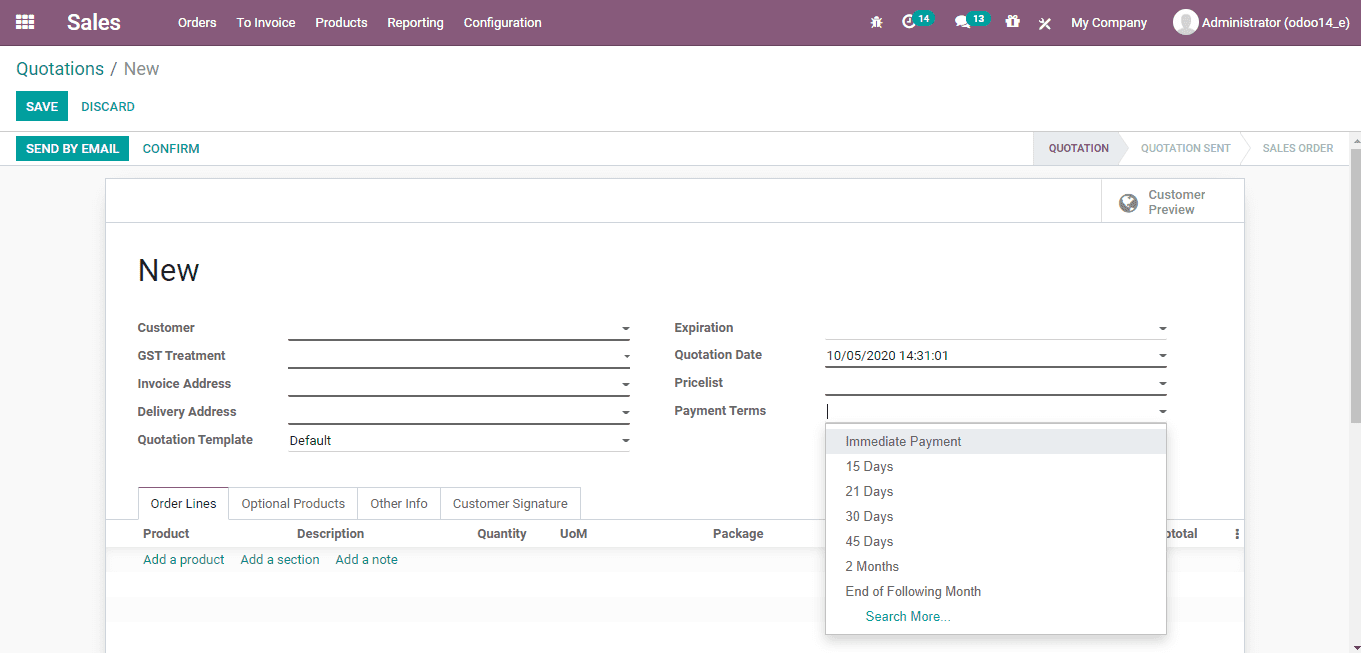Click the bug debug mode icon
The width and height of the screenshot is (1361, 653).
tap(876, 22)
